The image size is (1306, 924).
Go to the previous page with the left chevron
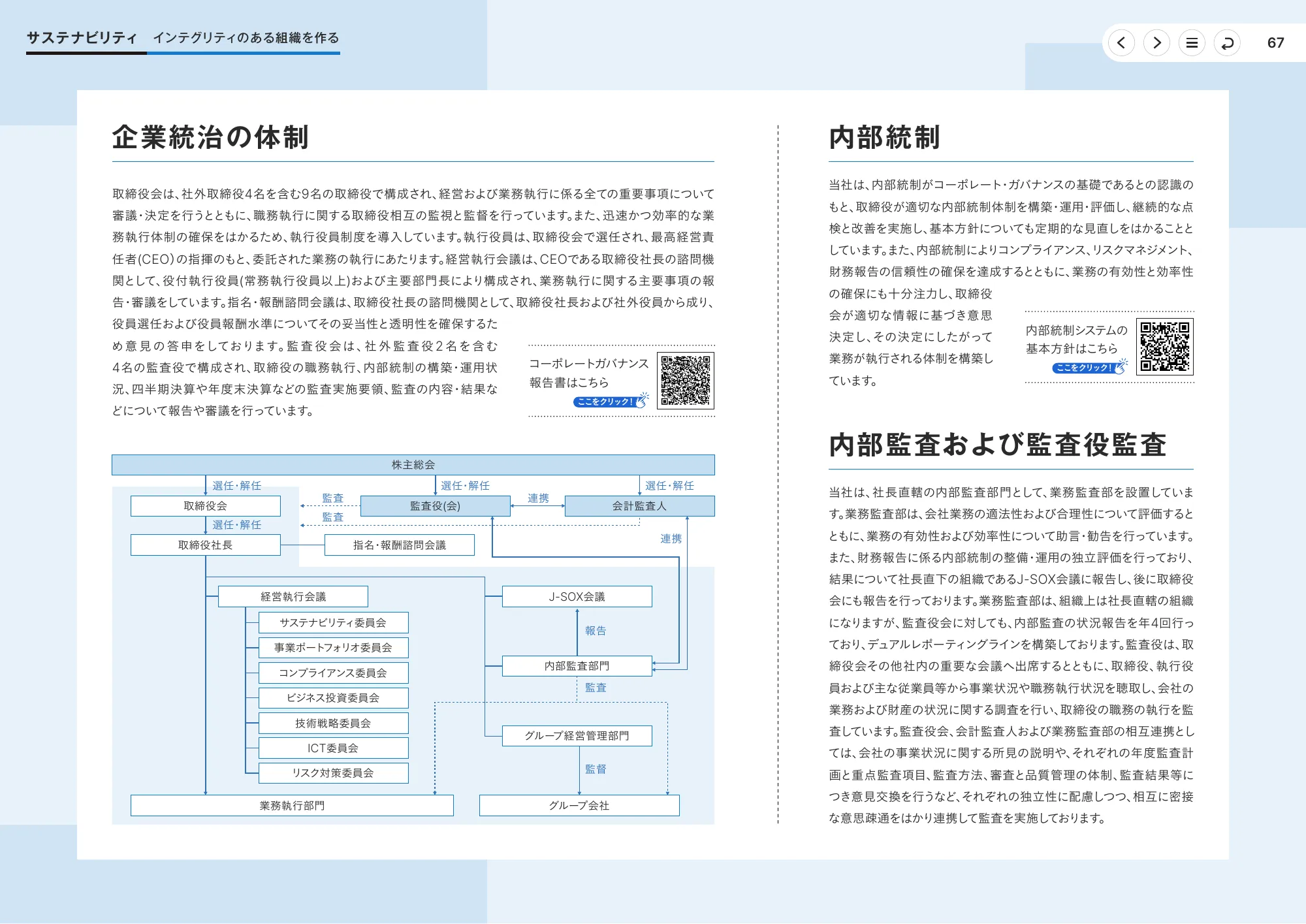pyautogui.click(x=1121, y=43)
